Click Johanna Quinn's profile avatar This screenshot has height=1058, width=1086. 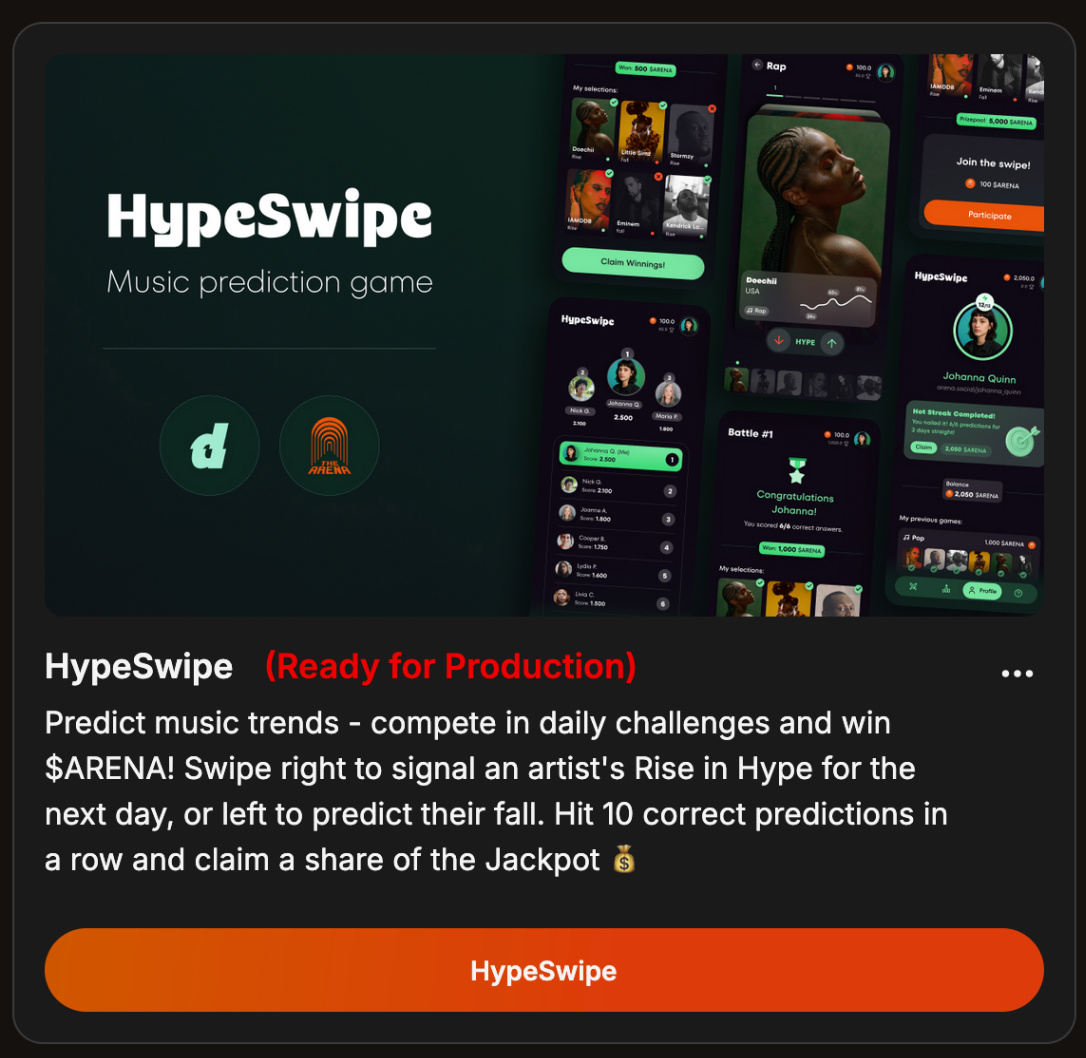click(983, 331)
